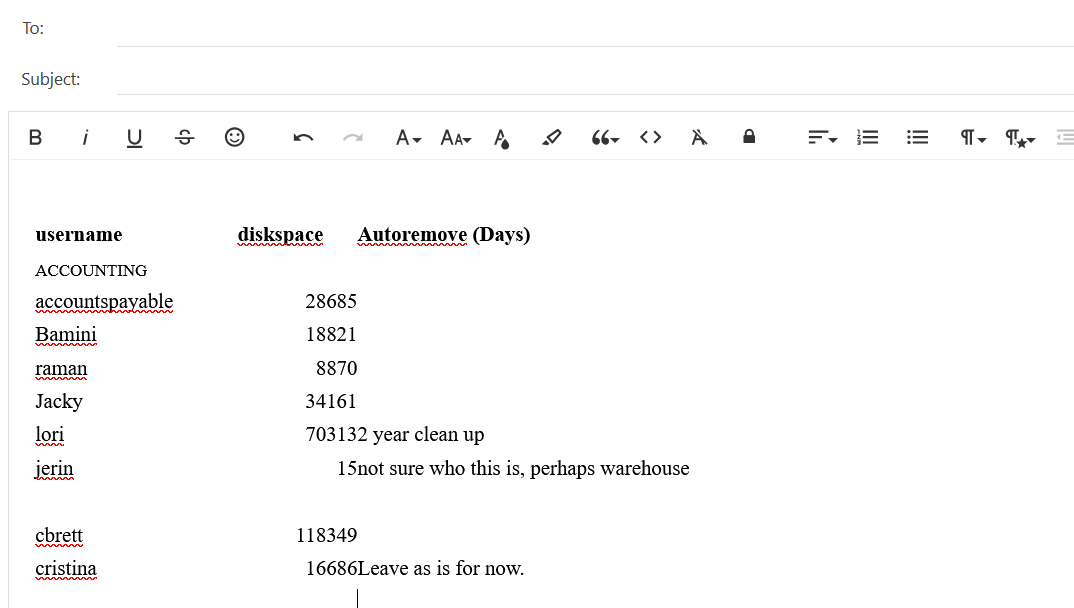Click the lock icon in toolbar

[749, 137]
